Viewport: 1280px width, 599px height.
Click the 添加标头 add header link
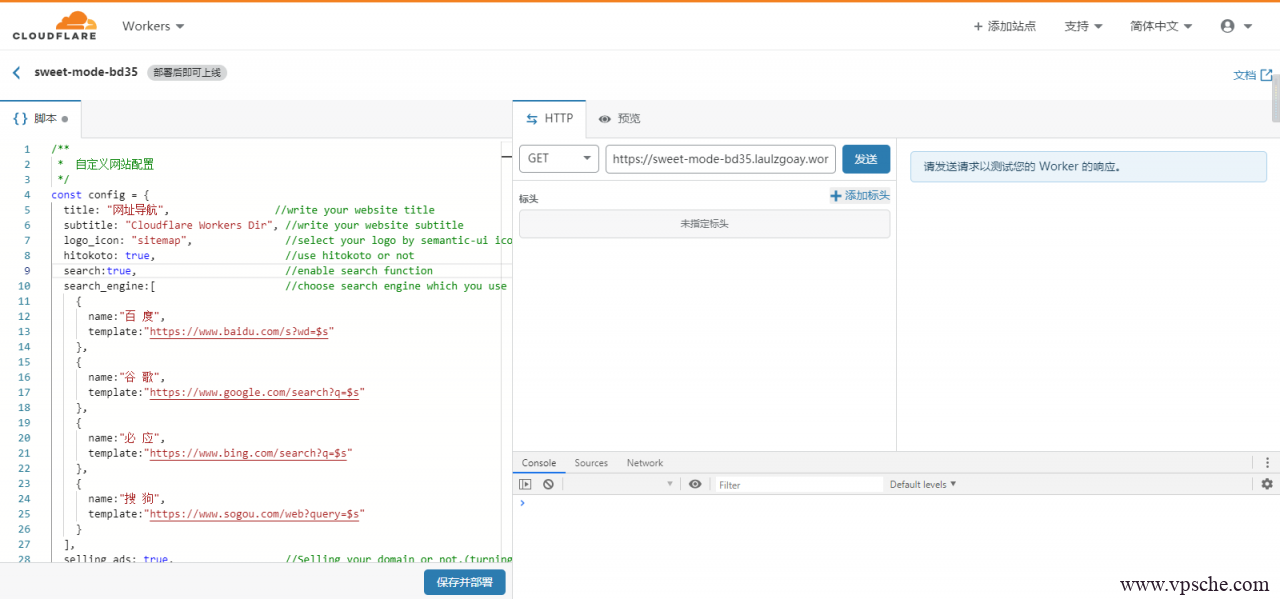[860, 196]
